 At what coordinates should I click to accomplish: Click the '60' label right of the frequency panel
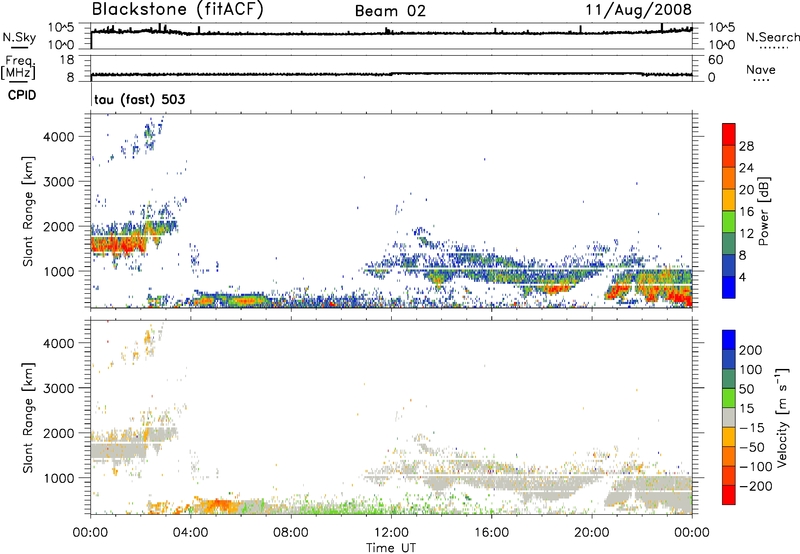point(715,60)
